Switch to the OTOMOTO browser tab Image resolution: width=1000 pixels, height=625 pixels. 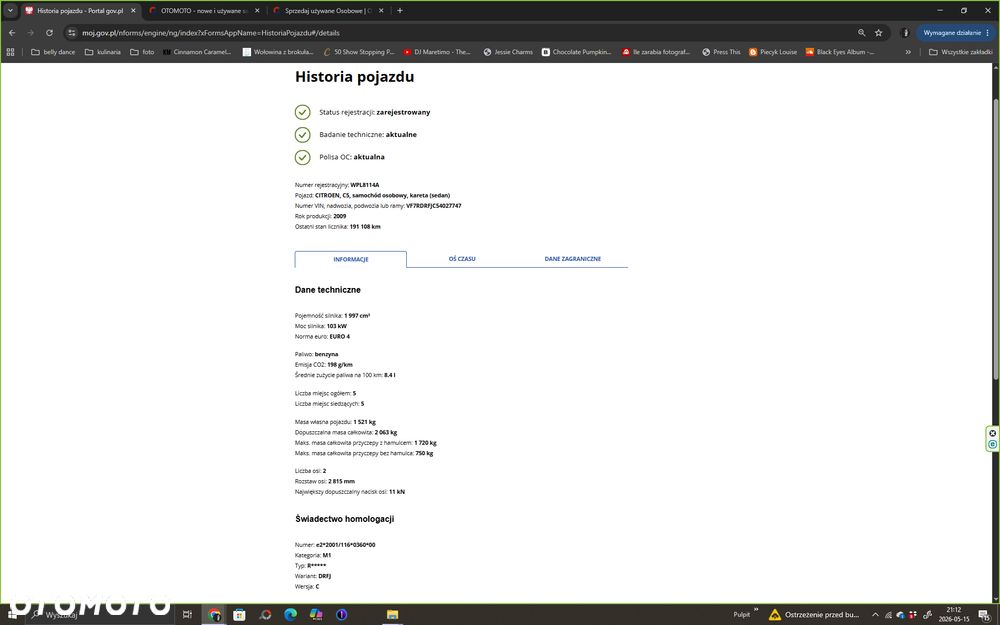click(x=203, y=11)
